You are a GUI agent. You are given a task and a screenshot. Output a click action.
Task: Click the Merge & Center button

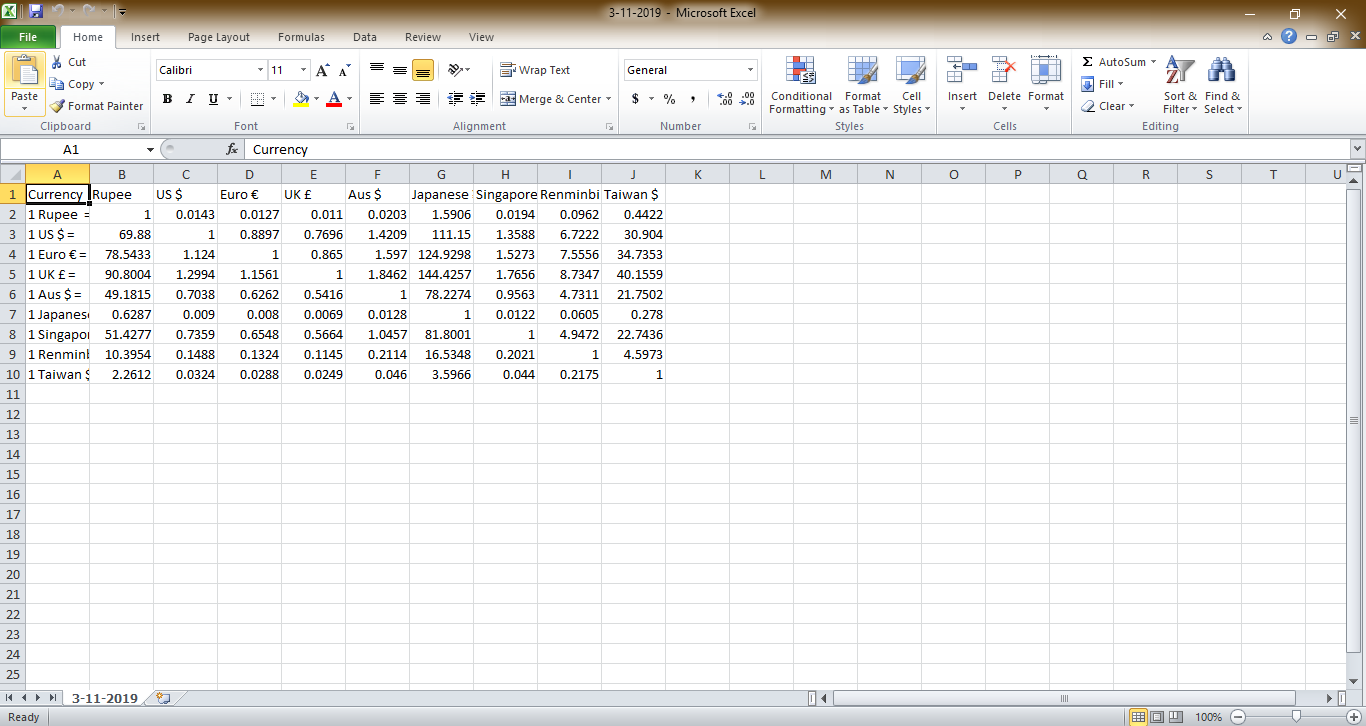pos(555,99)
